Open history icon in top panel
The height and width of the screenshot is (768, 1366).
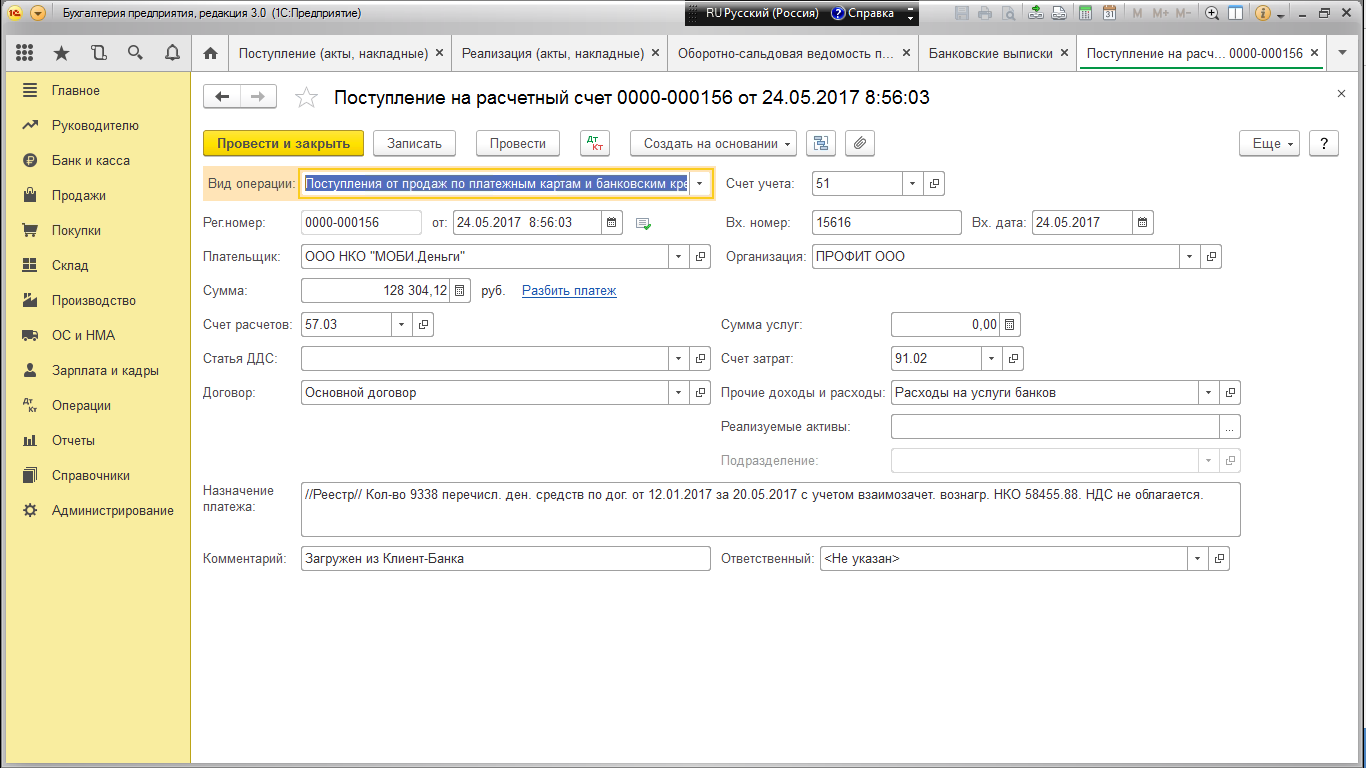point(98,53)
